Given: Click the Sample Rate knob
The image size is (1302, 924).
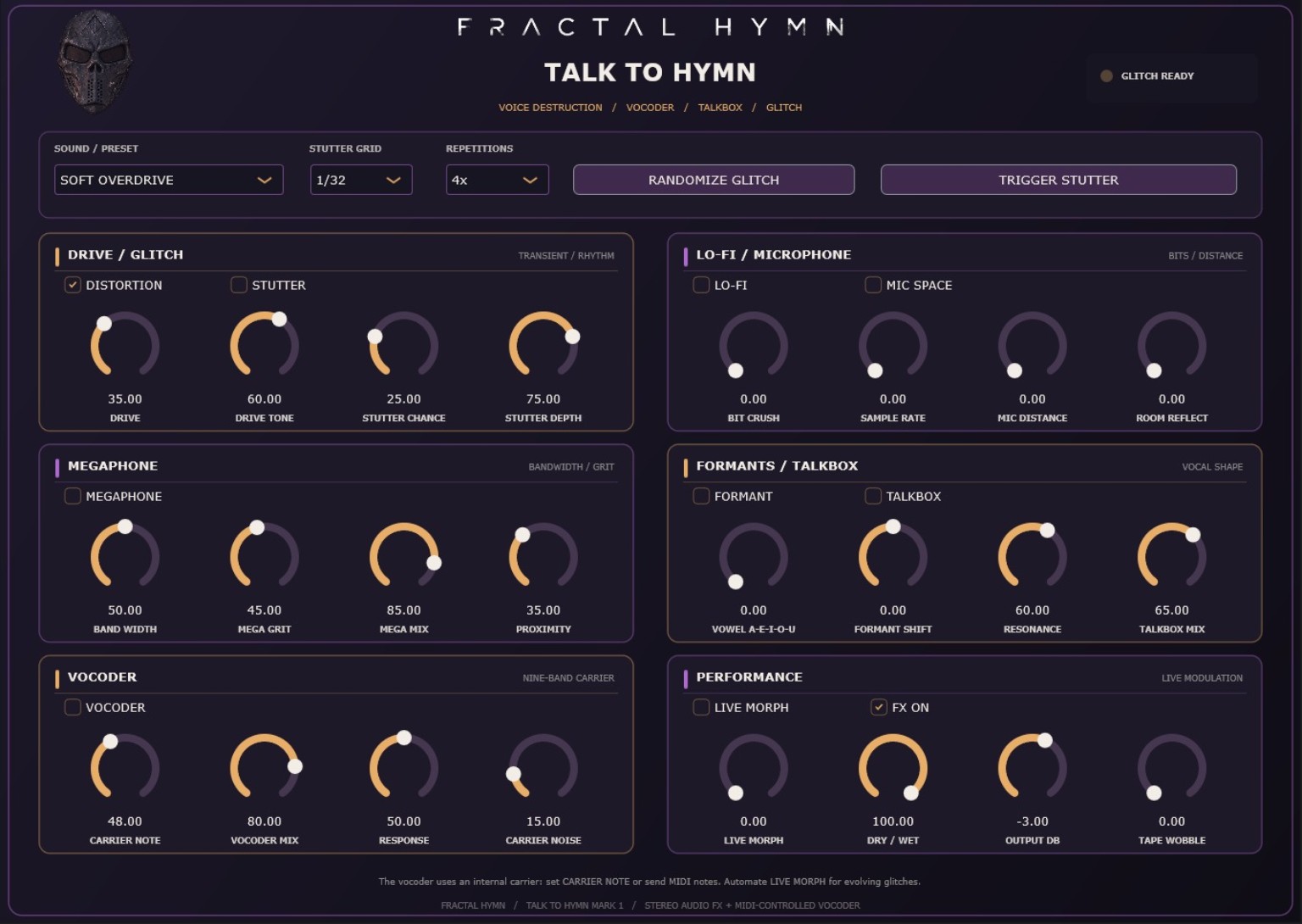Looking at the screenshot, I should 893,345.
